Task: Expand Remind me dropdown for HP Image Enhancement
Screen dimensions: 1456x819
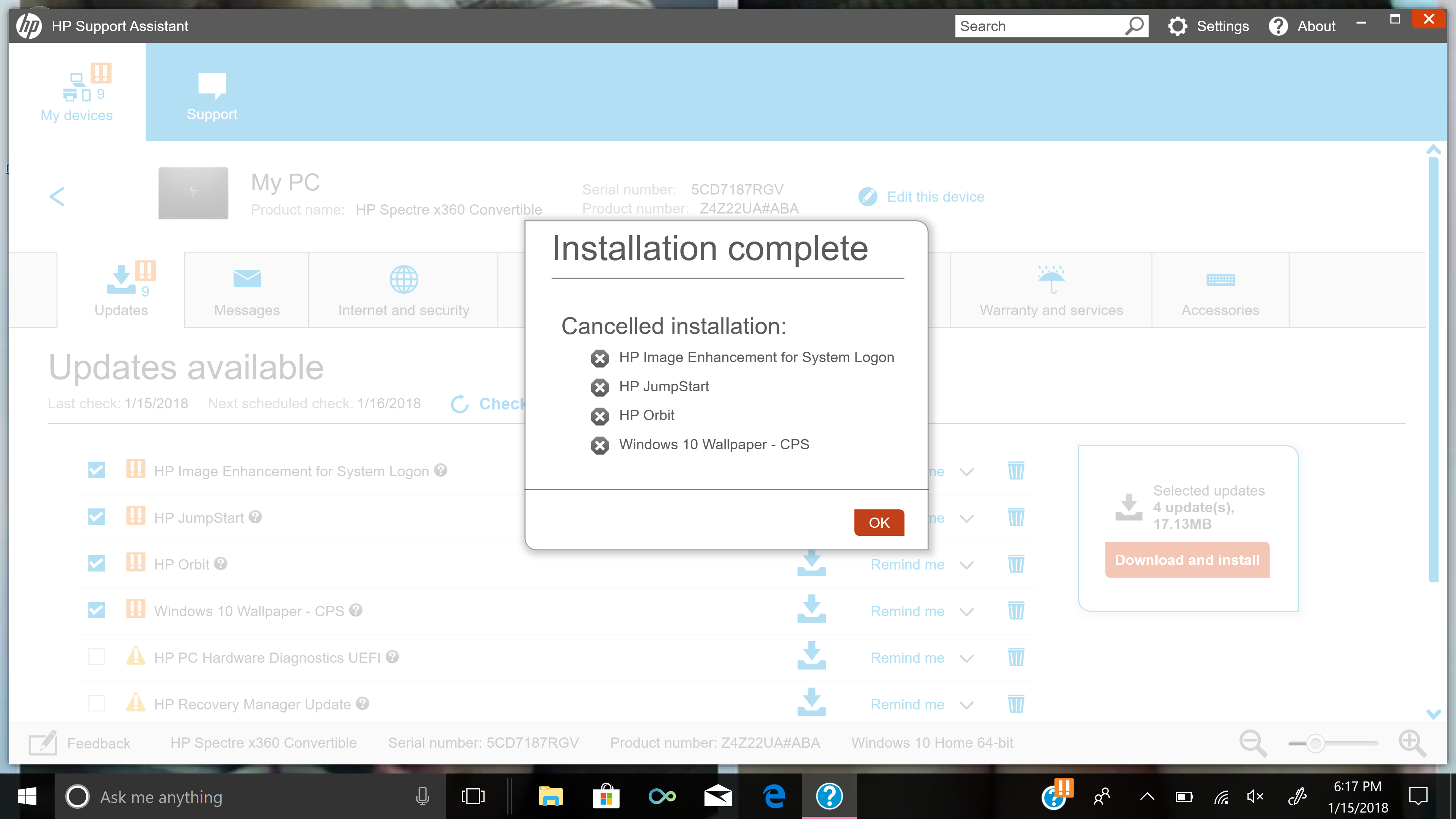Action: pyautogui.click(x=966, y=472)
